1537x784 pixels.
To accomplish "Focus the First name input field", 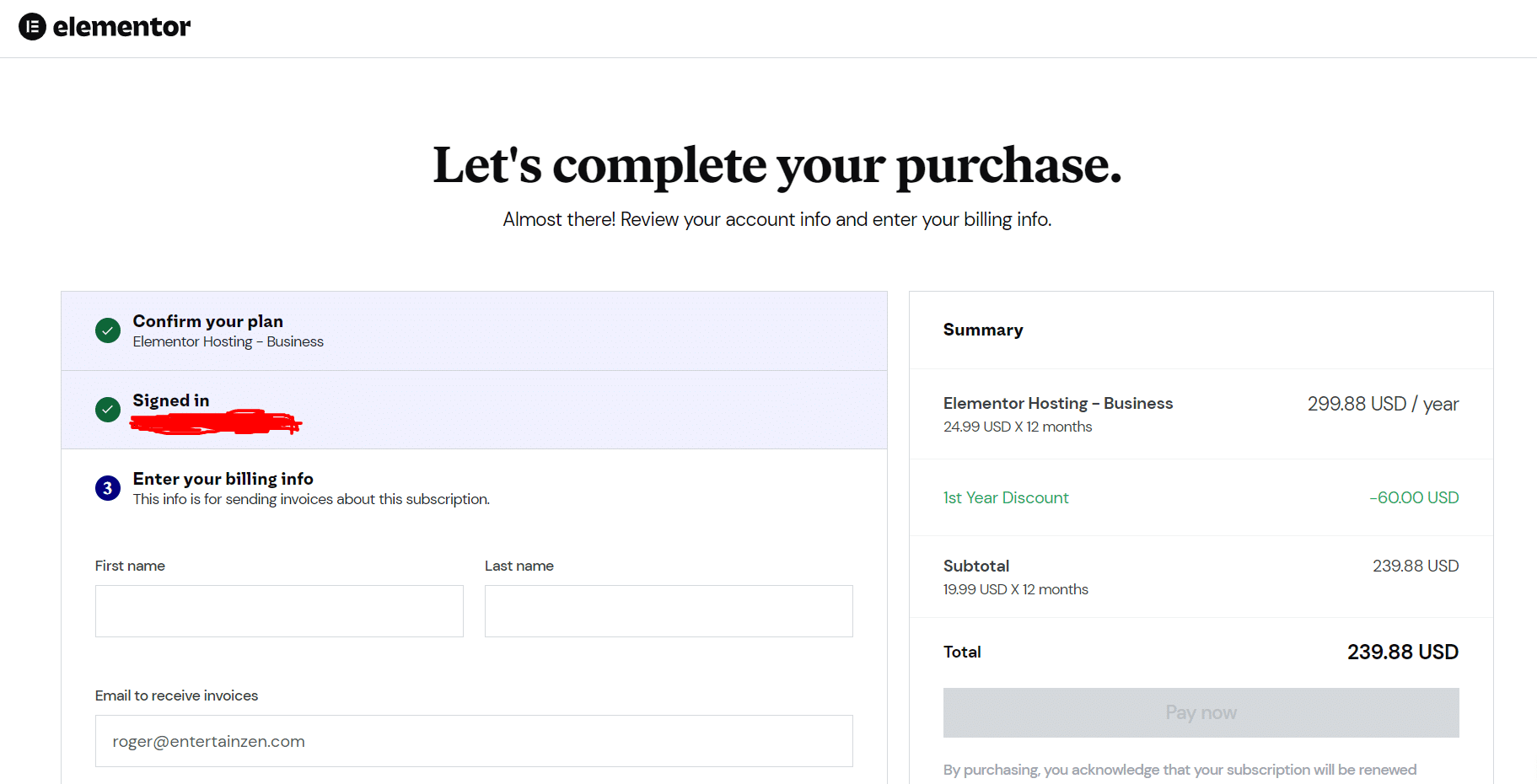I will [x=279, y=611].
